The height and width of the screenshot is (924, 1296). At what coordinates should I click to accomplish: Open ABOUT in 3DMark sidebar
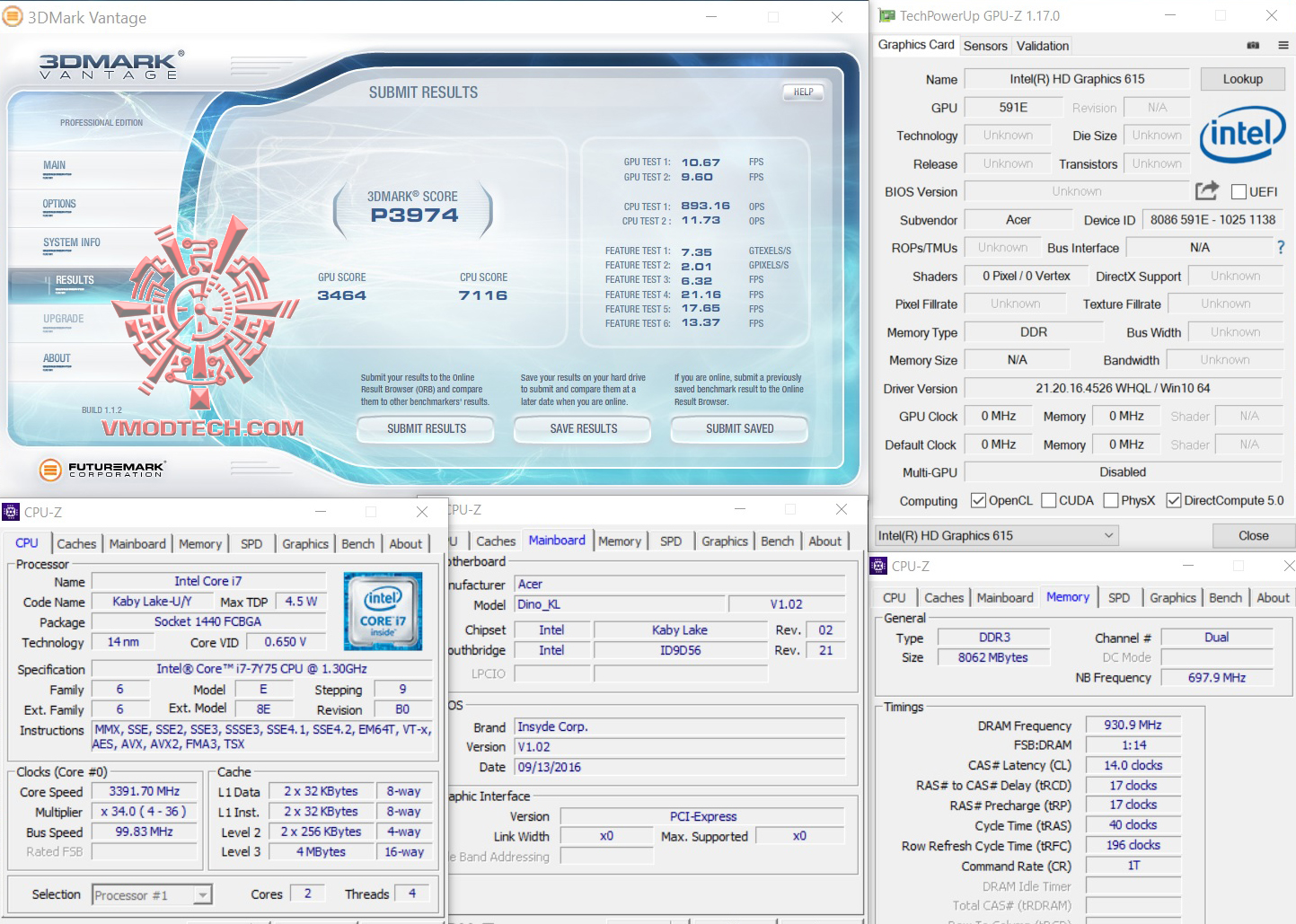pos(57,358)
